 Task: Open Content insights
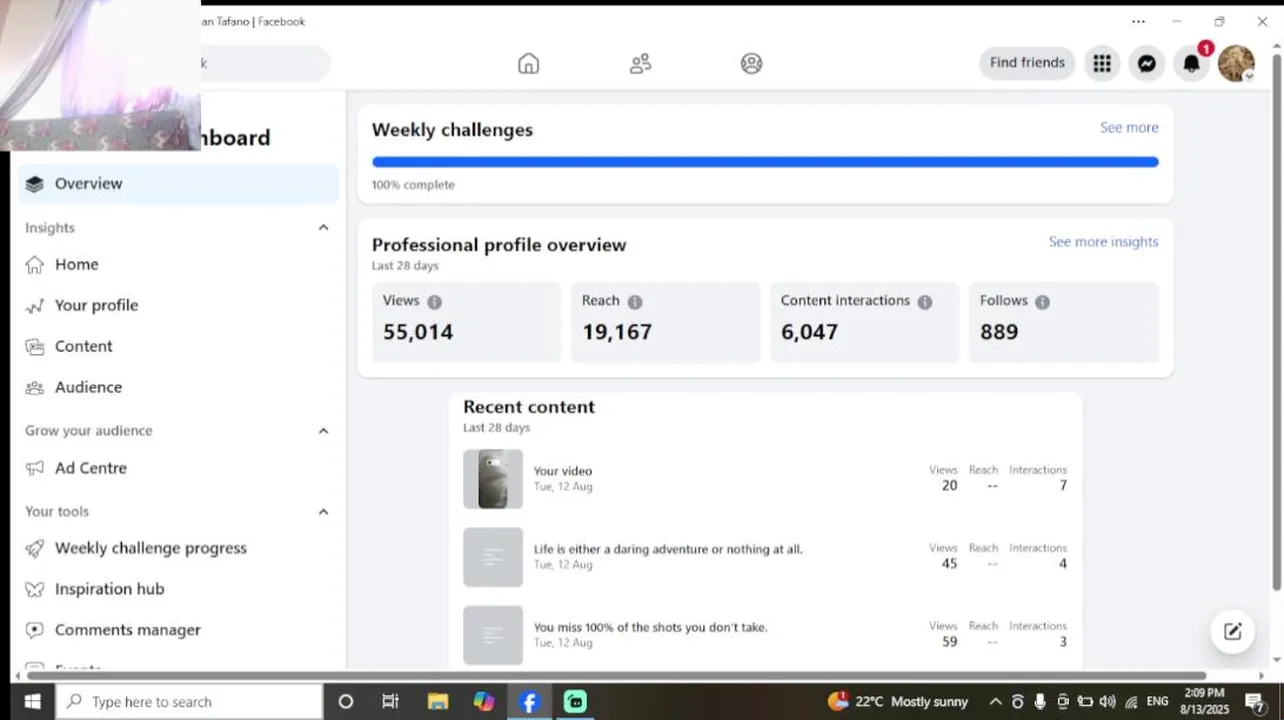pos(178,347)
